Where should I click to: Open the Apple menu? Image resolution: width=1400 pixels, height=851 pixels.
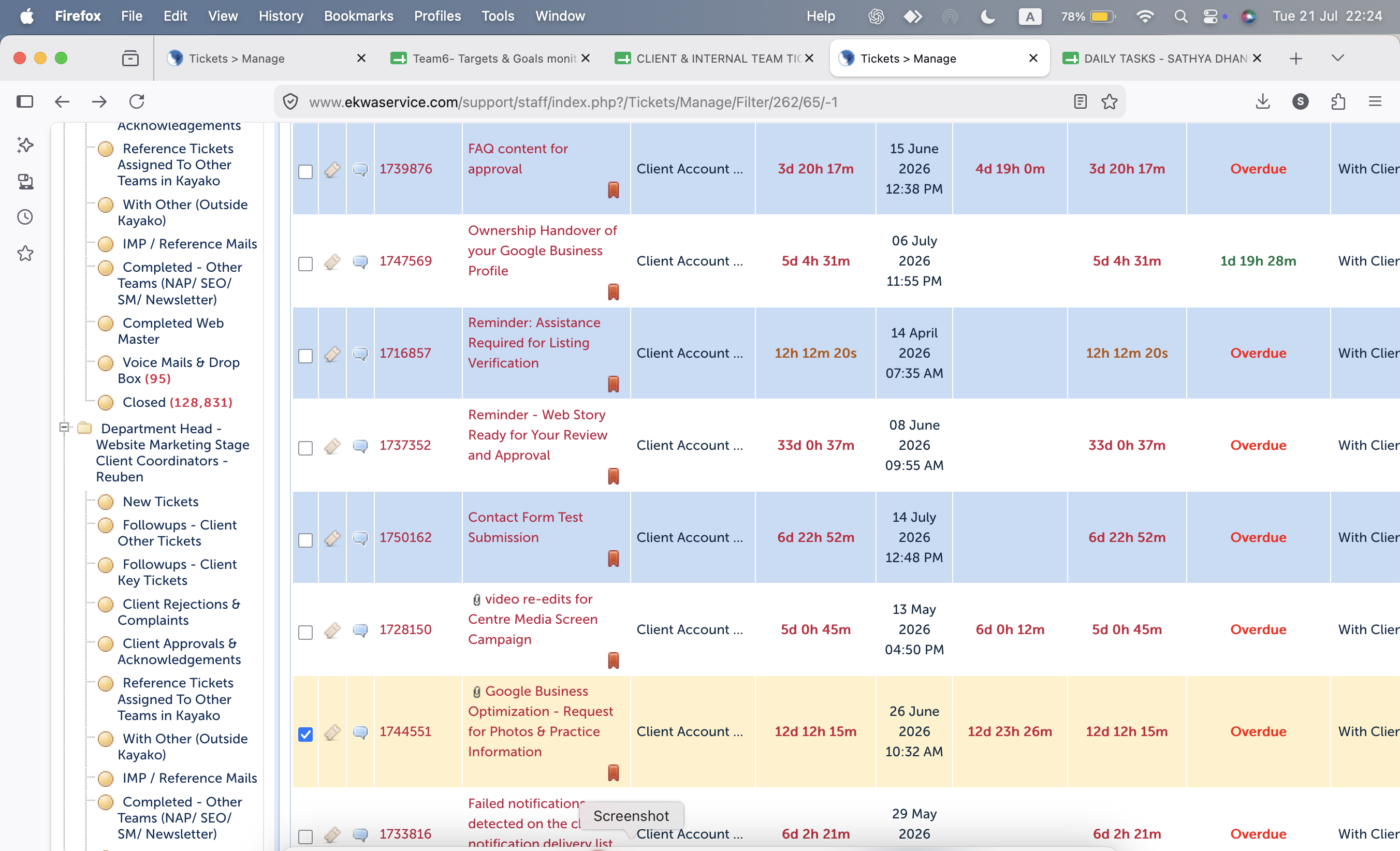[26, 16]
